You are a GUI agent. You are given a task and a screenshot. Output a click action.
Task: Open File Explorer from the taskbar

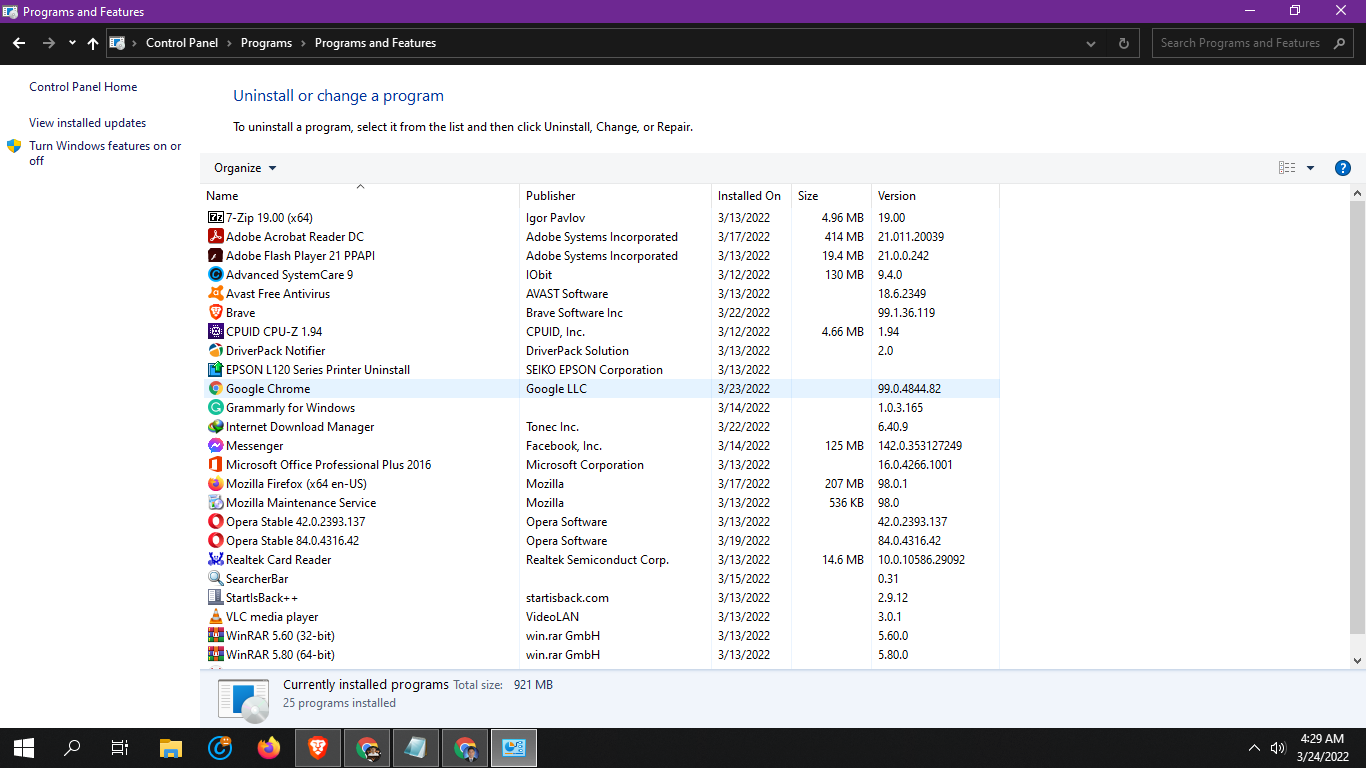(171, 748)
